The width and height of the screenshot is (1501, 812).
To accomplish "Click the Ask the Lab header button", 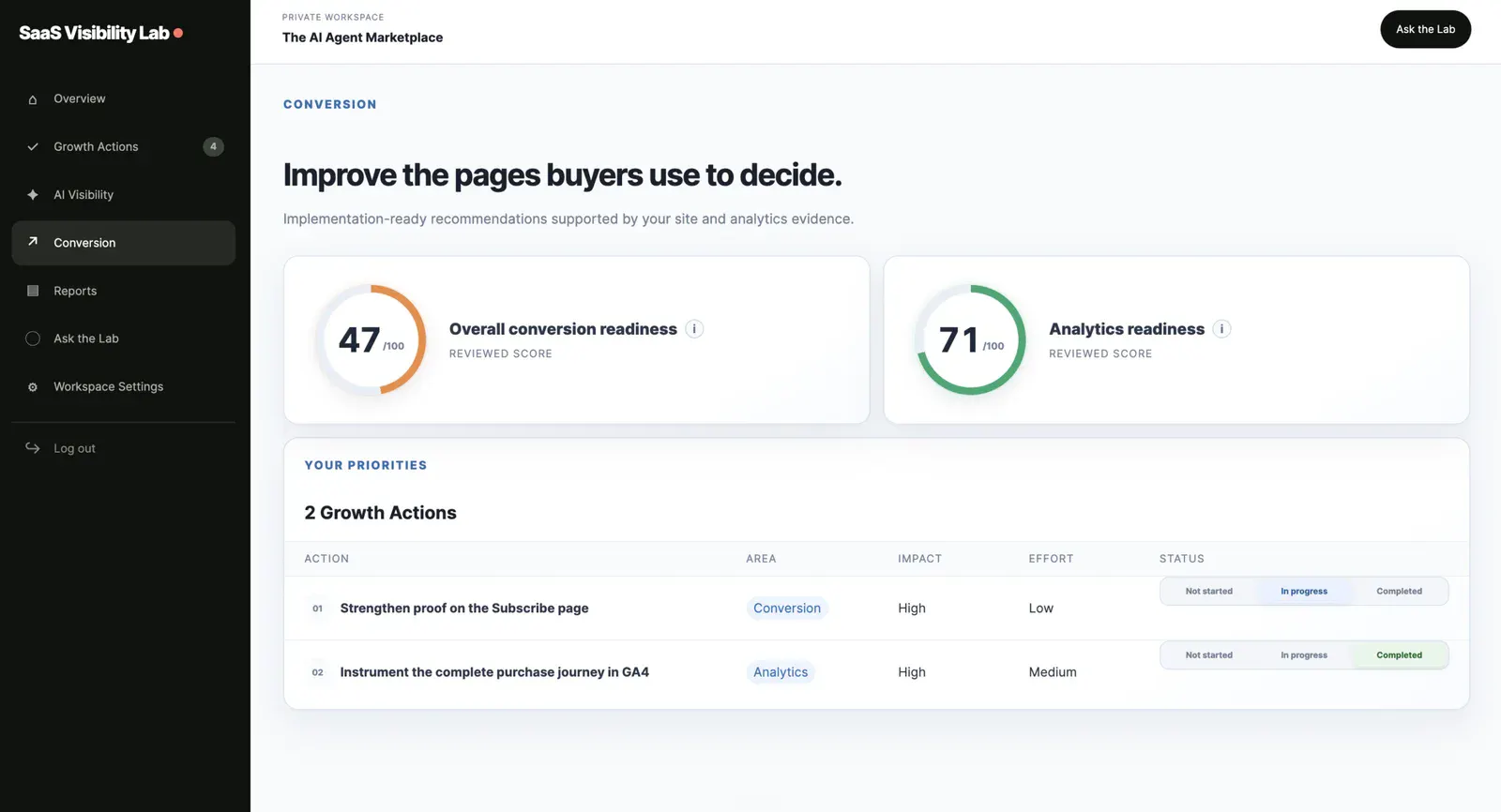I will [x=1425, y=29].
